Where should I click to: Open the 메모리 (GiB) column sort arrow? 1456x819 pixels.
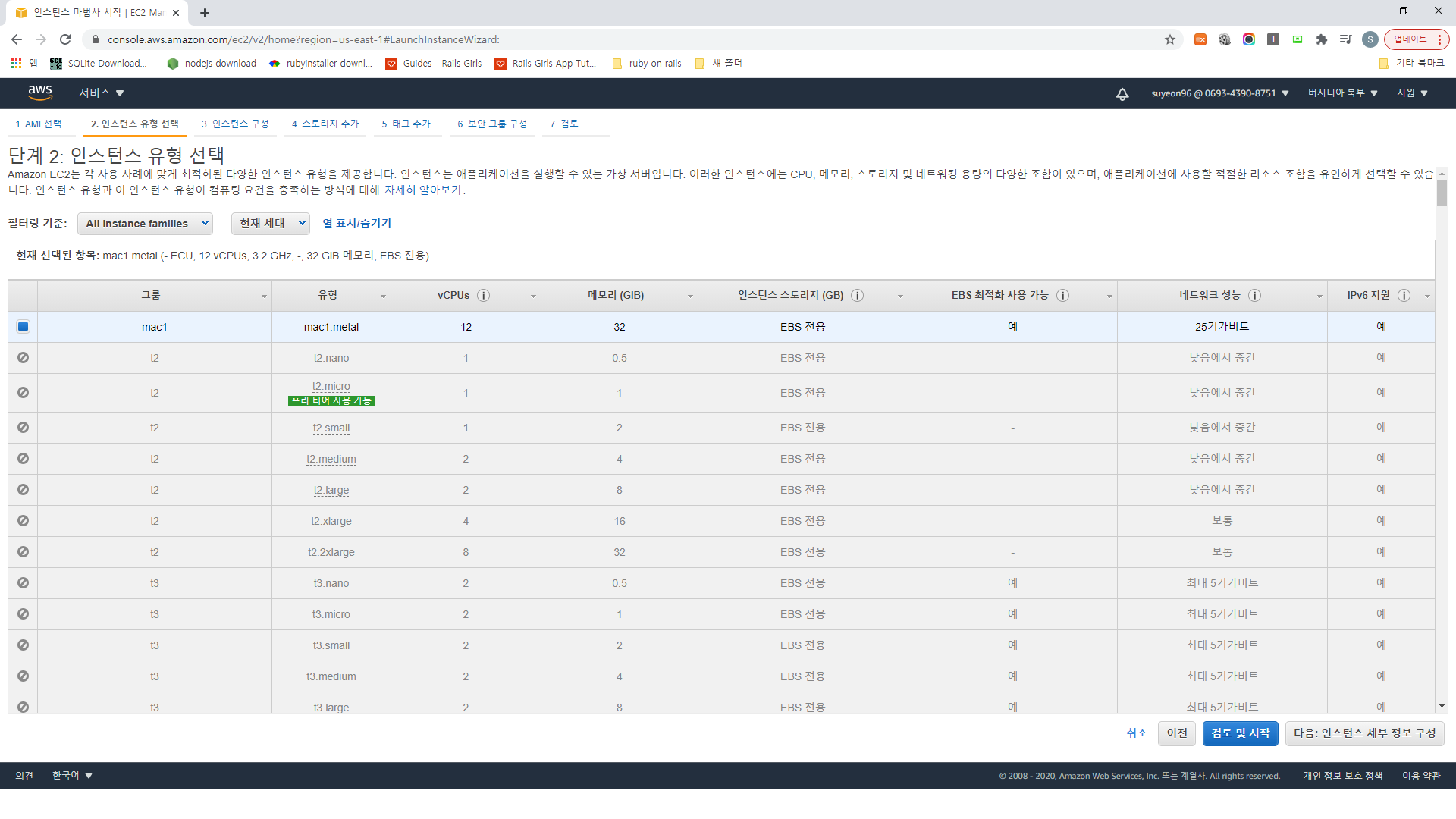(690, 297)
